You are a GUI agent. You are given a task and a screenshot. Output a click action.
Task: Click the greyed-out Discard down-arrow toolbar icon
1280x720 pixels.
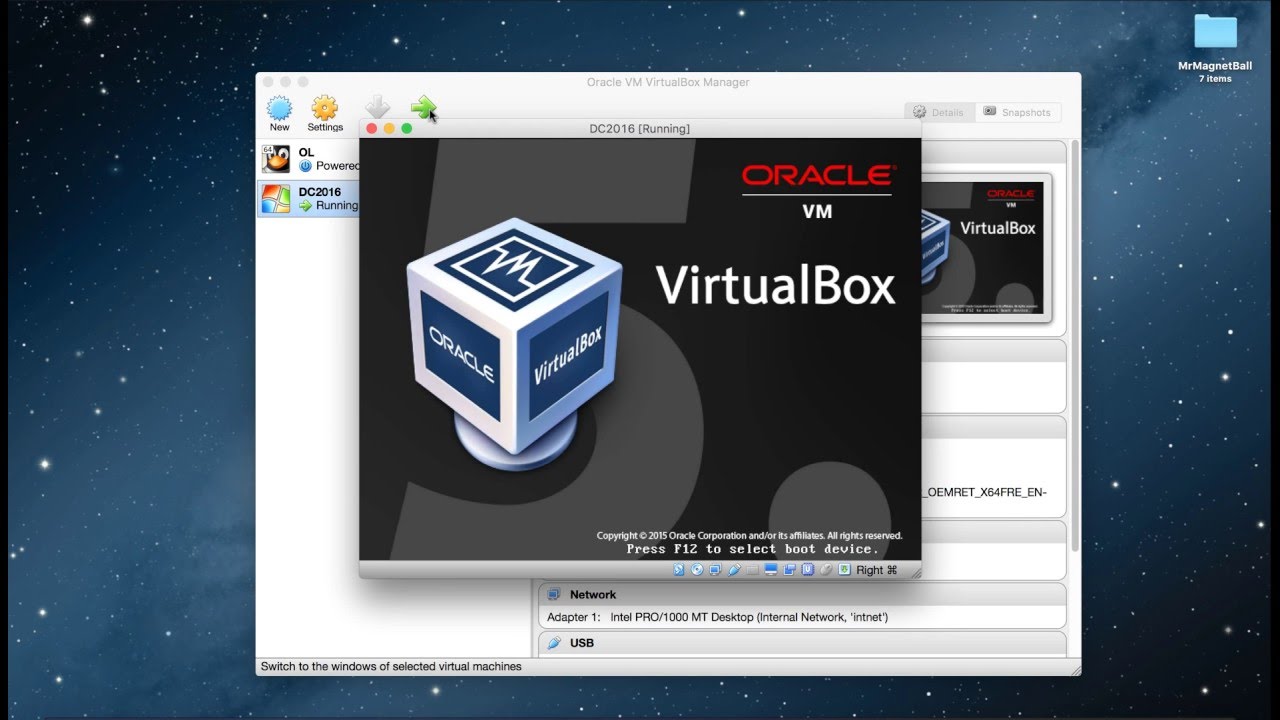(377, 108)
